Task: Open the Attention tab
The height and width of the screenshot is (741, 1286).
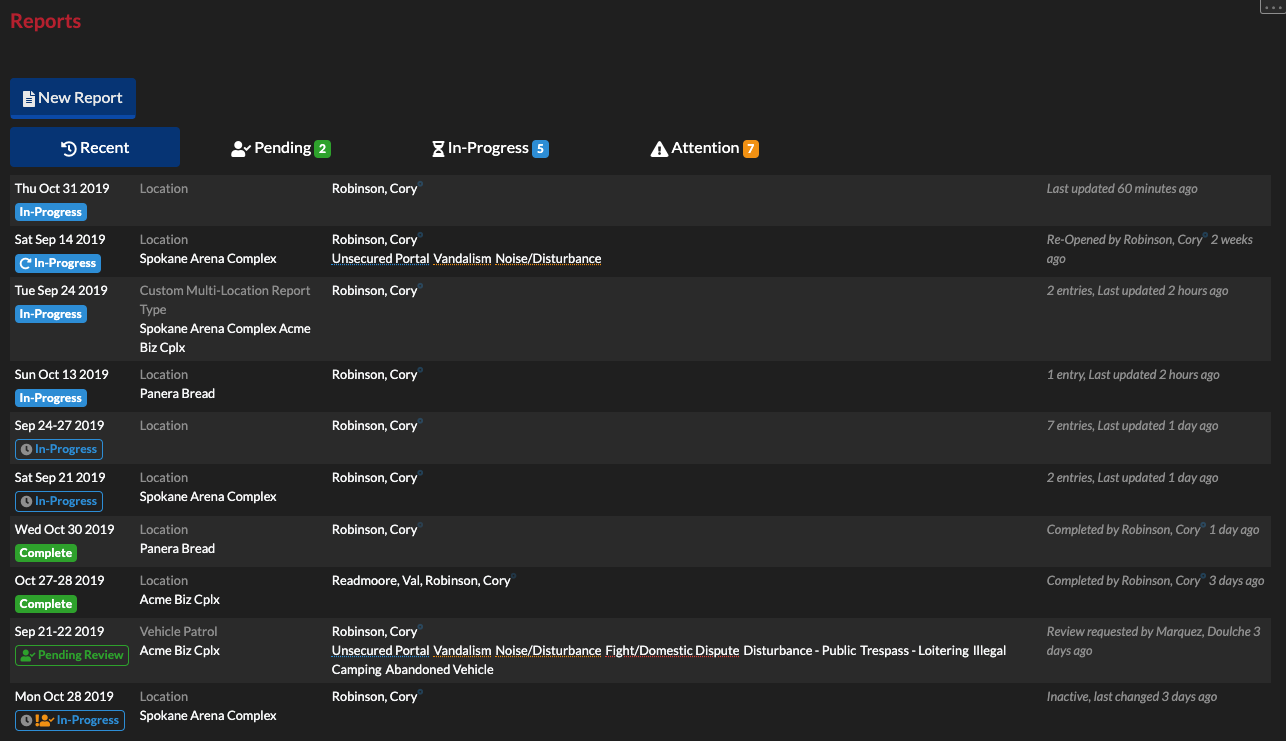Action: coord(704,148)
